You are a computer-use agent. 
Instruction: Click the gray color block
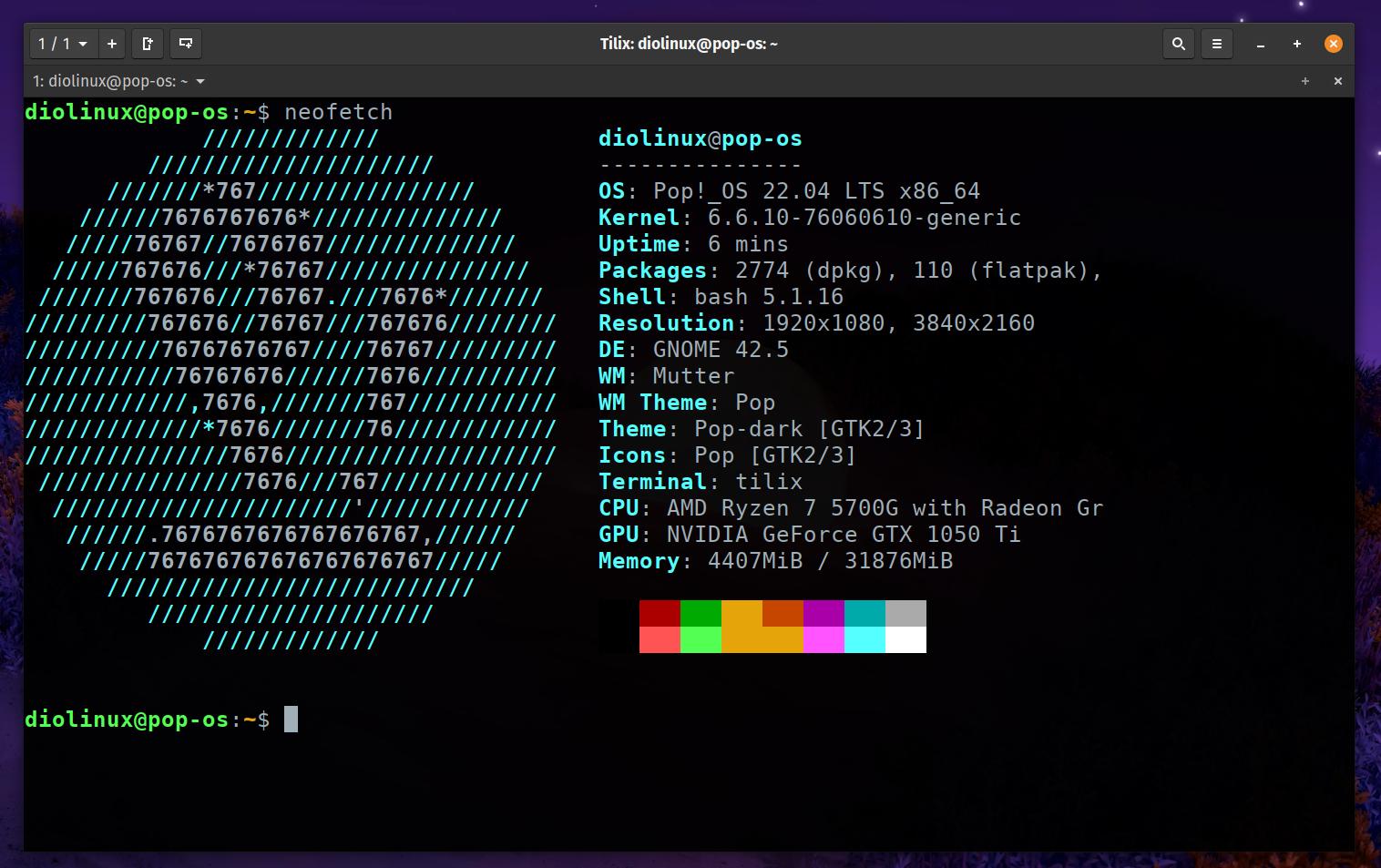click(905, 613)
